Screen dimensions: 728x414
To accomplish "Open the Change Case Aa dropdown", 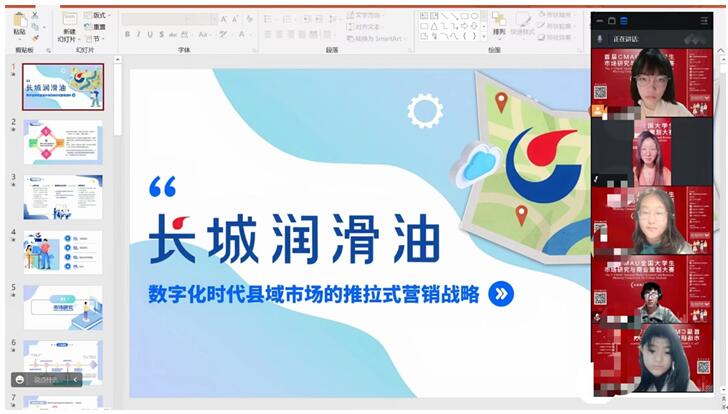I will pos(204,34).
